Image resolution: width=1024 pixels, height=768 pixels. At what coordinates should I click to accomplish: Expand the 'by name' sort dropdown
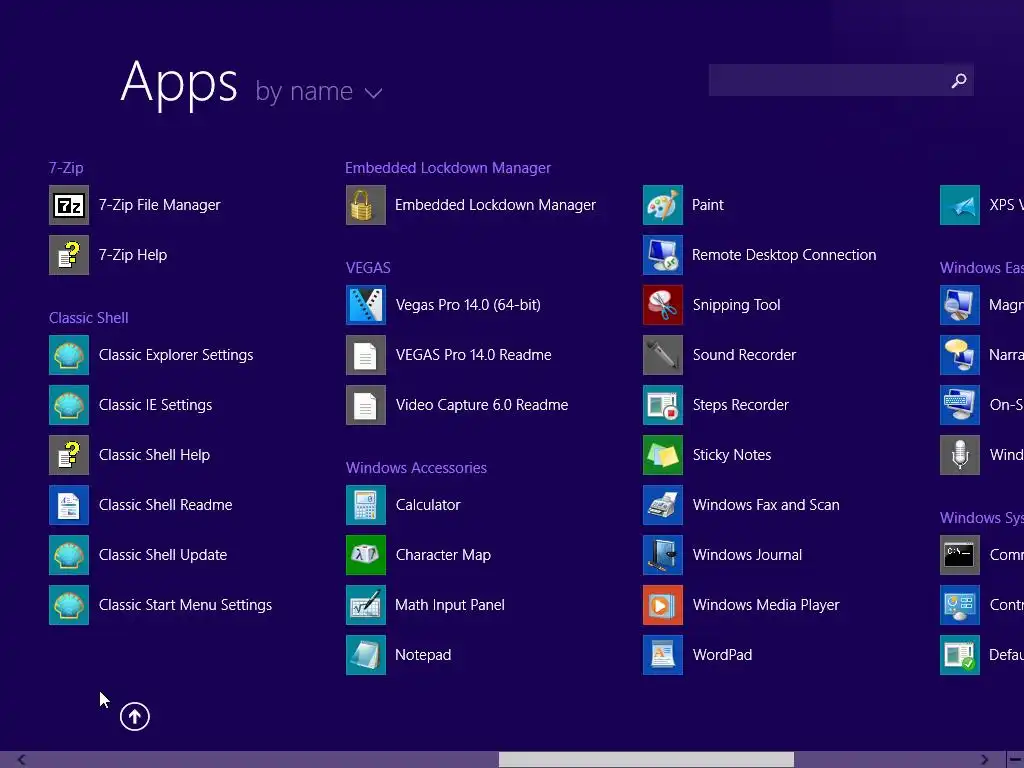(318, 91)
